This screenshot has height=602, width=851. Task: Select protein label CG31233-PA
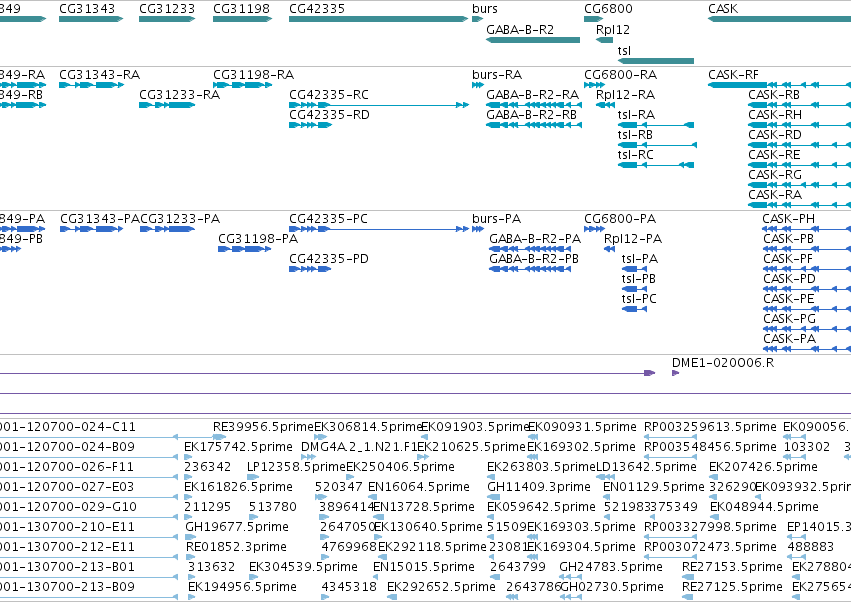tap(180, 219)
